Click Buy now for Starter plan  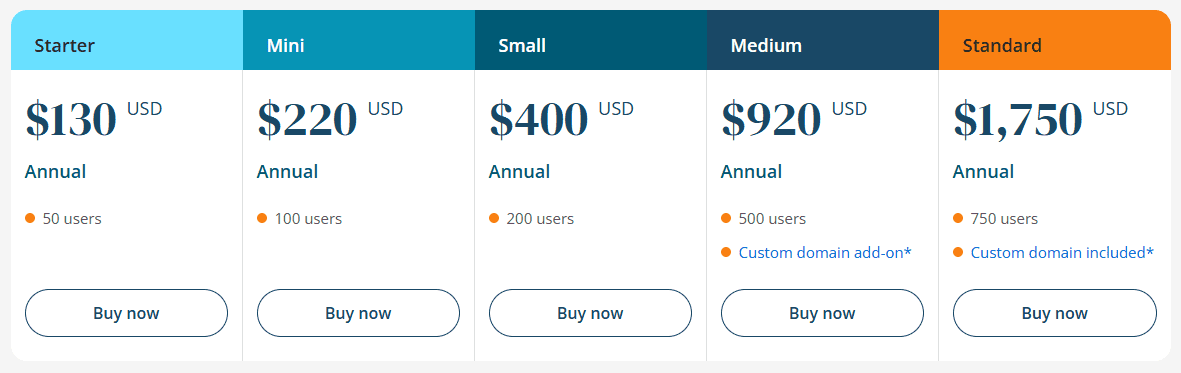[127, 313]
